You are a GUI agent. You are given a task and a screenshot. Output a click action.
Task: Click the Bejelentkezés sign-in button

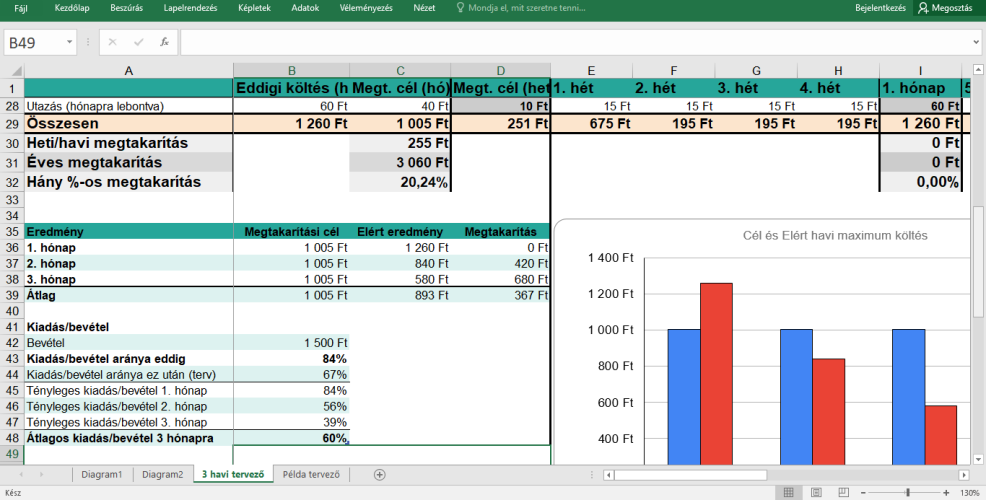click(x=880, y=8)
